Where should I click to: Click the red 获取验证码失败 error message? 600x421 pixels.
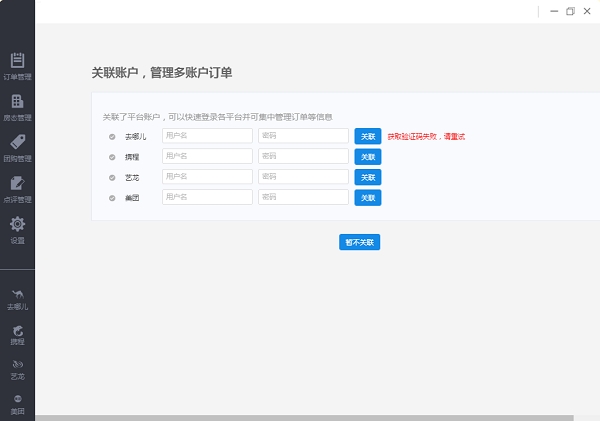(426, 137)
